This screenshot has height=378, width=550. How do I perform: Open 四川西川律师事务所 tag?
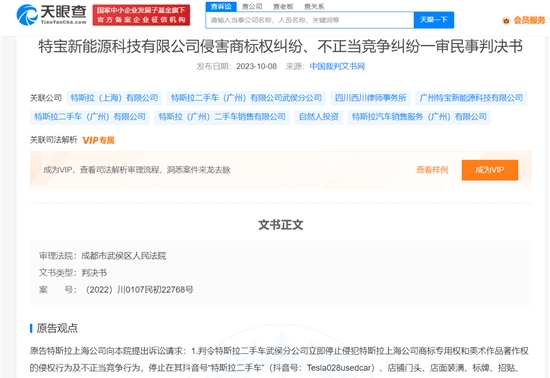pyautogui.click(x=370, y=98)
